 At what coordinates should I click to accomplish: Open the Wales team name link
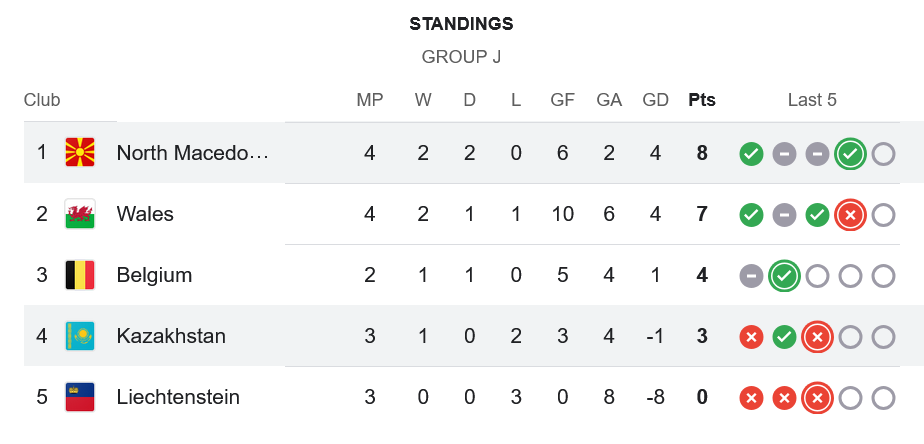point(145,214)
